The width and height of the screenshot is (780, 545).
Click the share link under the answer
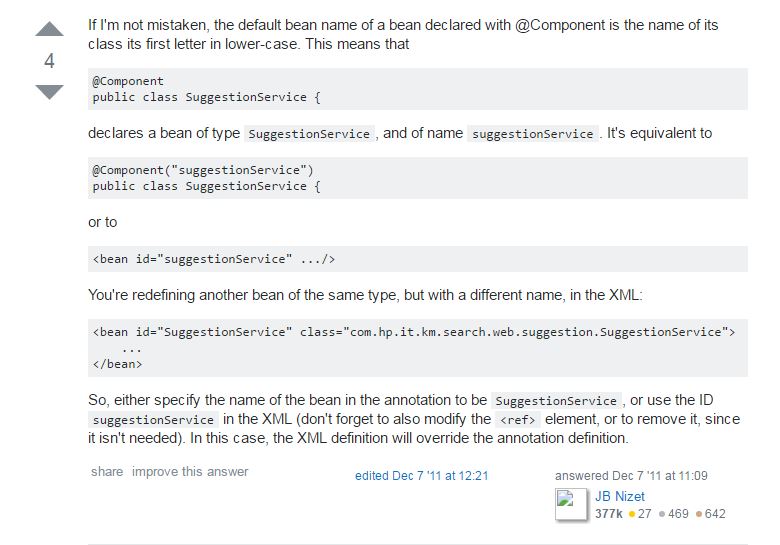[x=107, y=471]
